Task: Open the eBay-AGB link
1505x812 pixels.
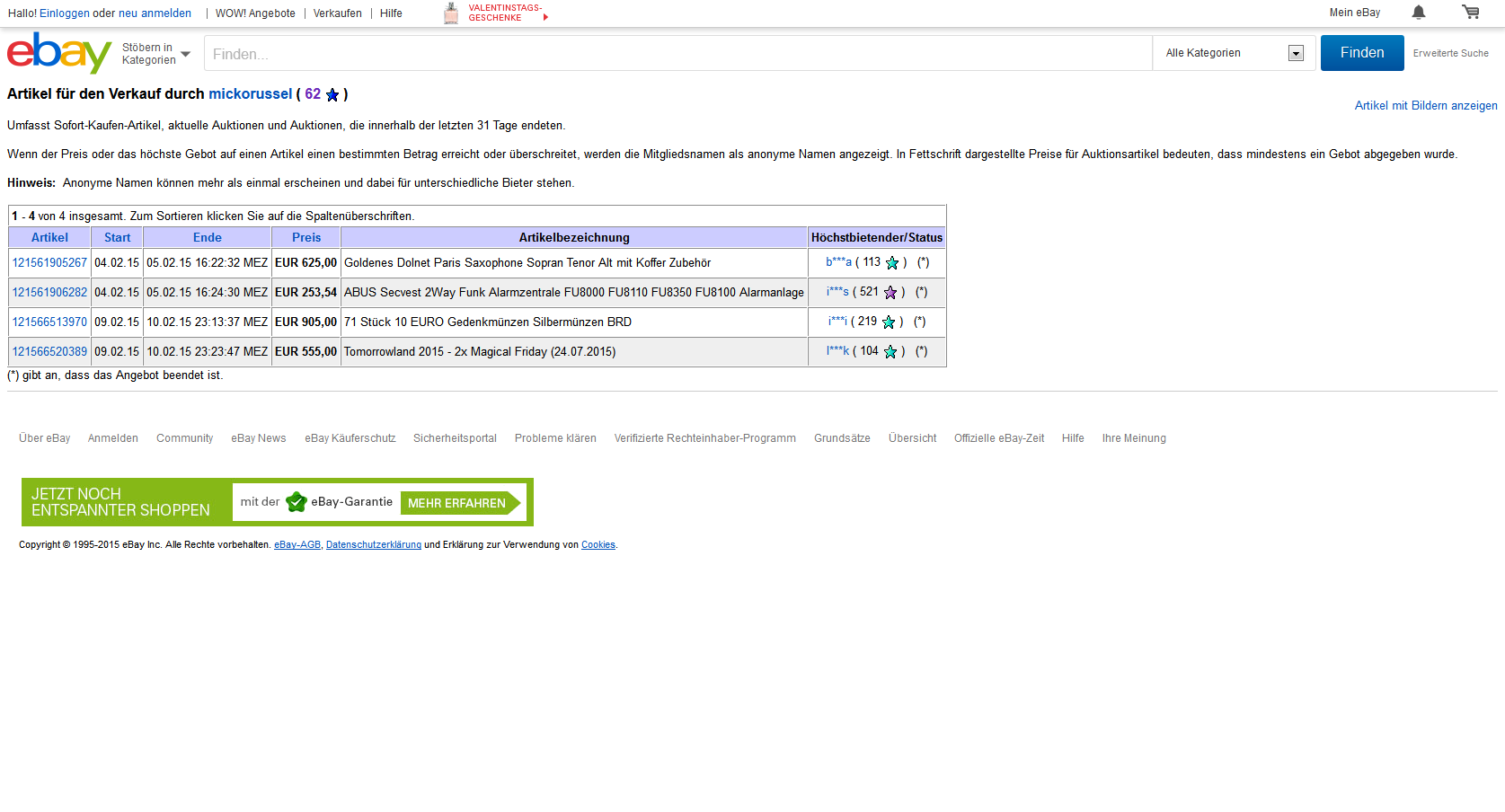Action: (297, 545)
